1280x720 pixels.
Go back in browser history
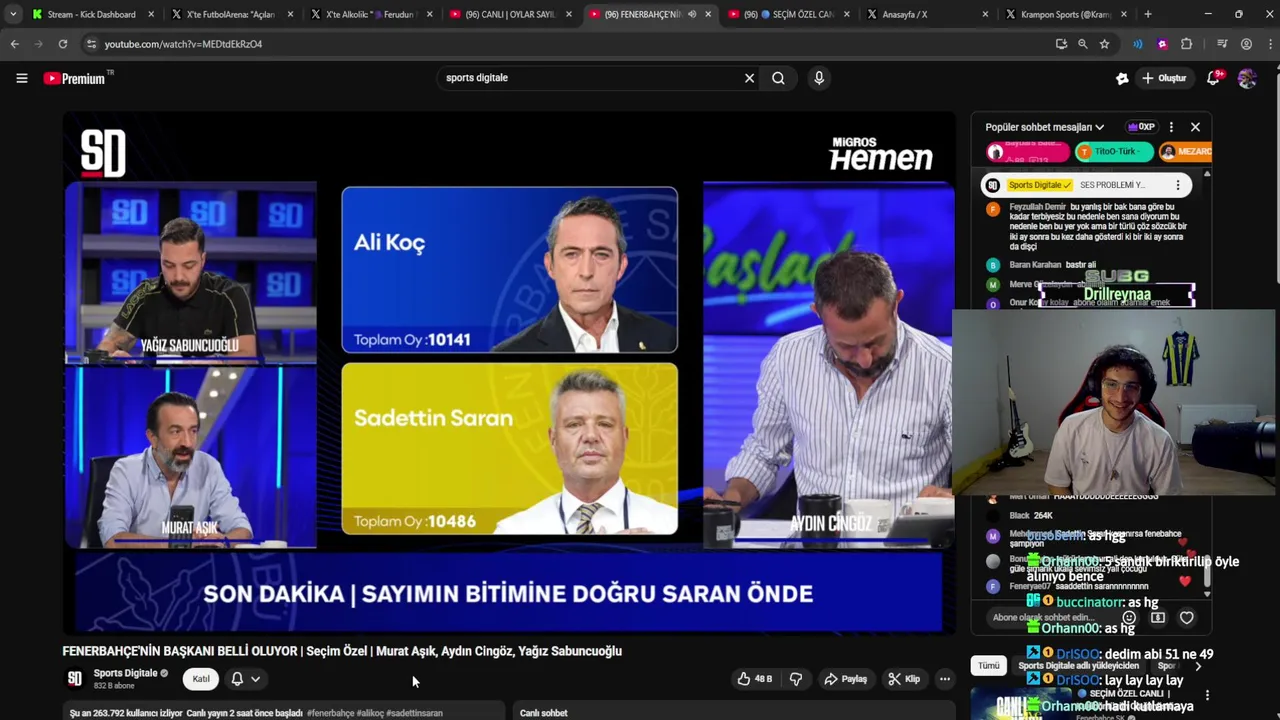pyautogui.click(x=14, y=44)
